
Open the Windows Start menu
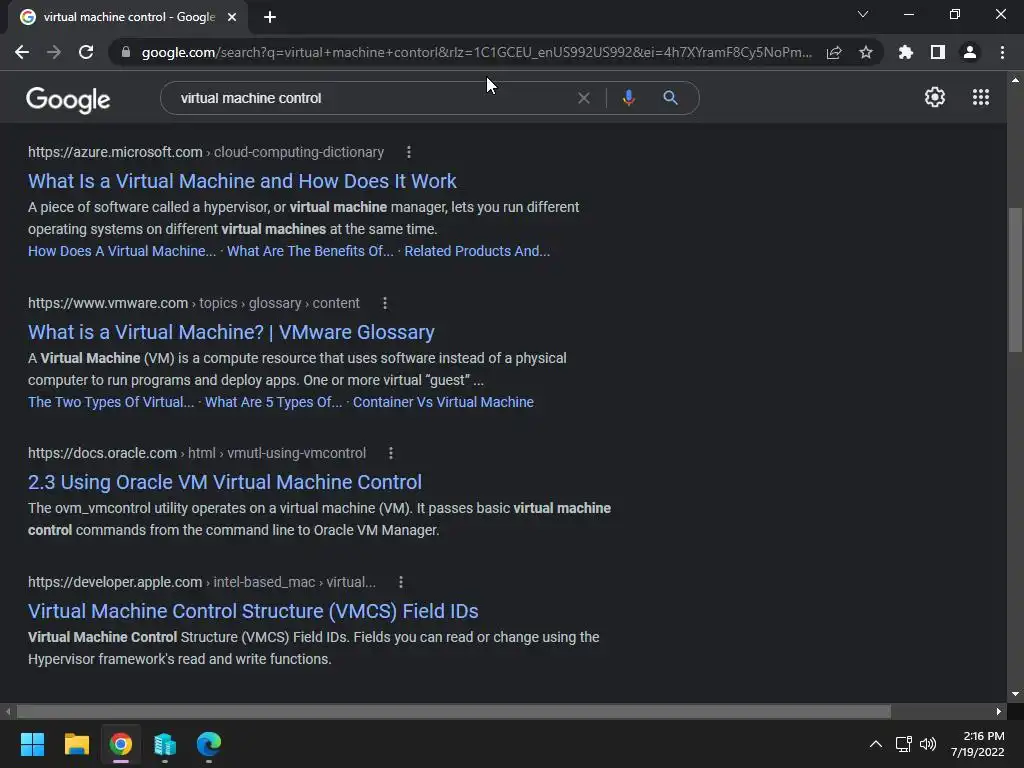pyautogui.click(x=32, y=744)
